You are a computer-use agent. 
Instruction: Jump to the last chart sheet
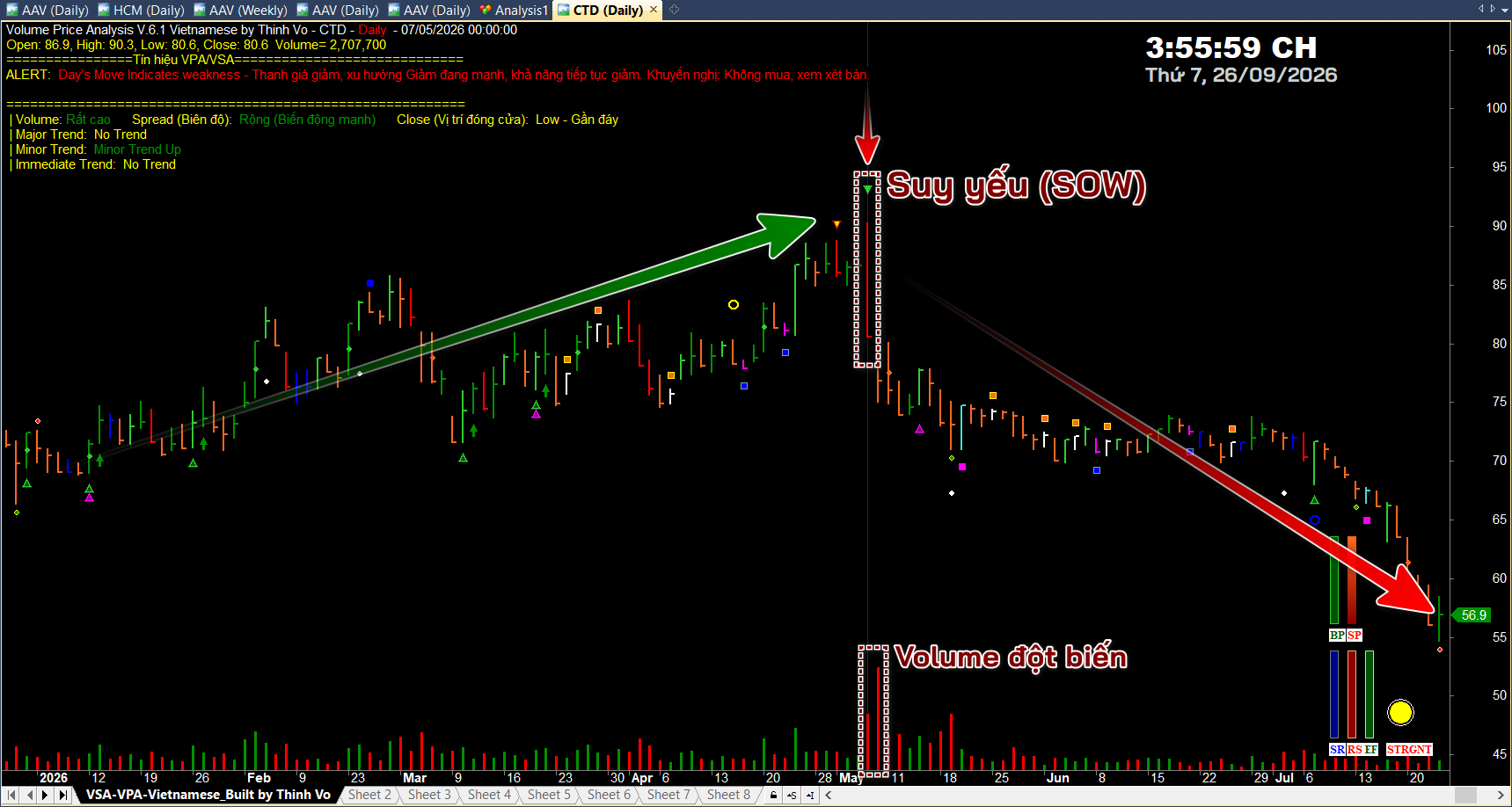tap(63, 795)
